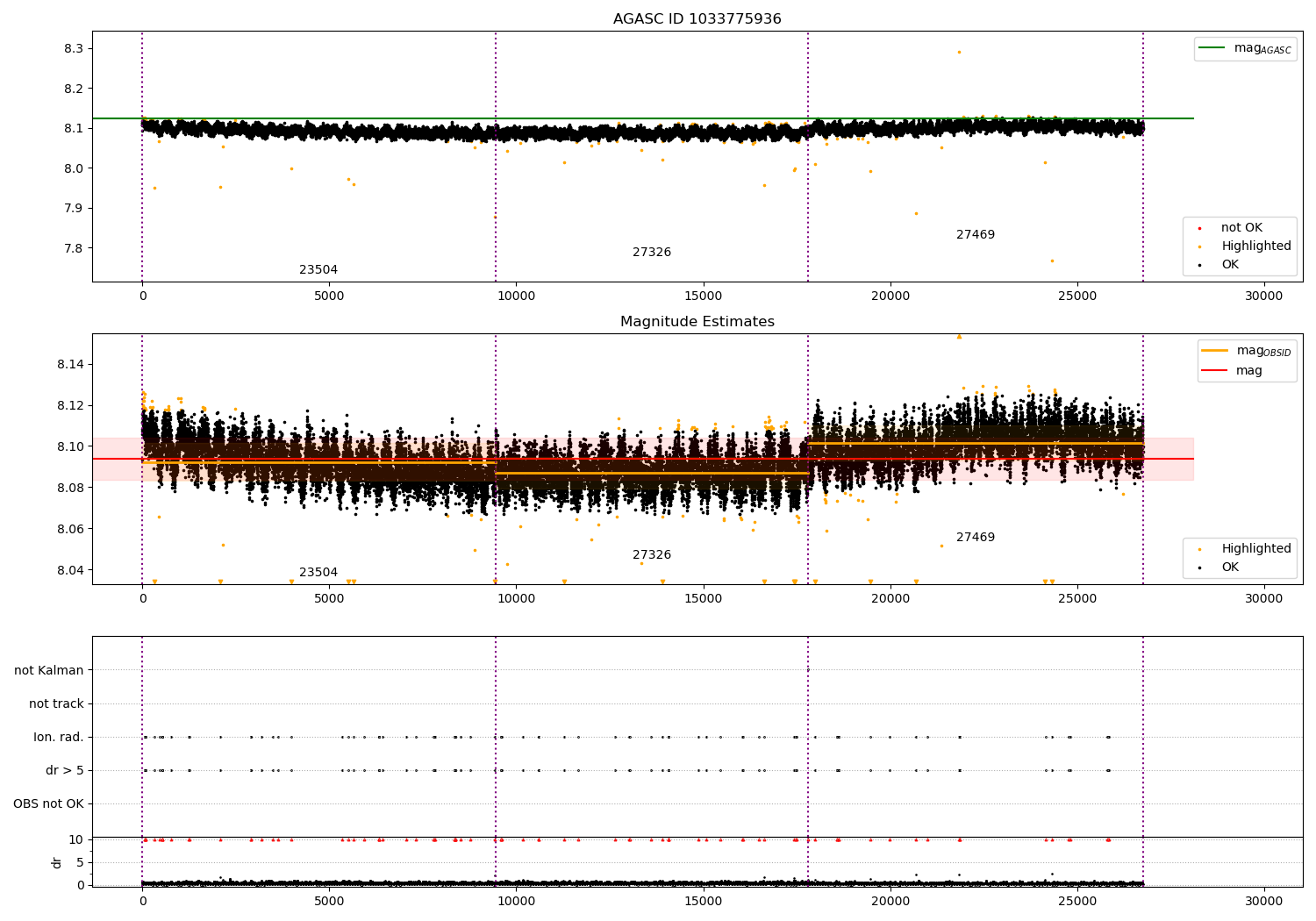Click the 8.2 y-axis tick label
Image resolution: width=1316 pixels, height=921 pixels.
74,89
